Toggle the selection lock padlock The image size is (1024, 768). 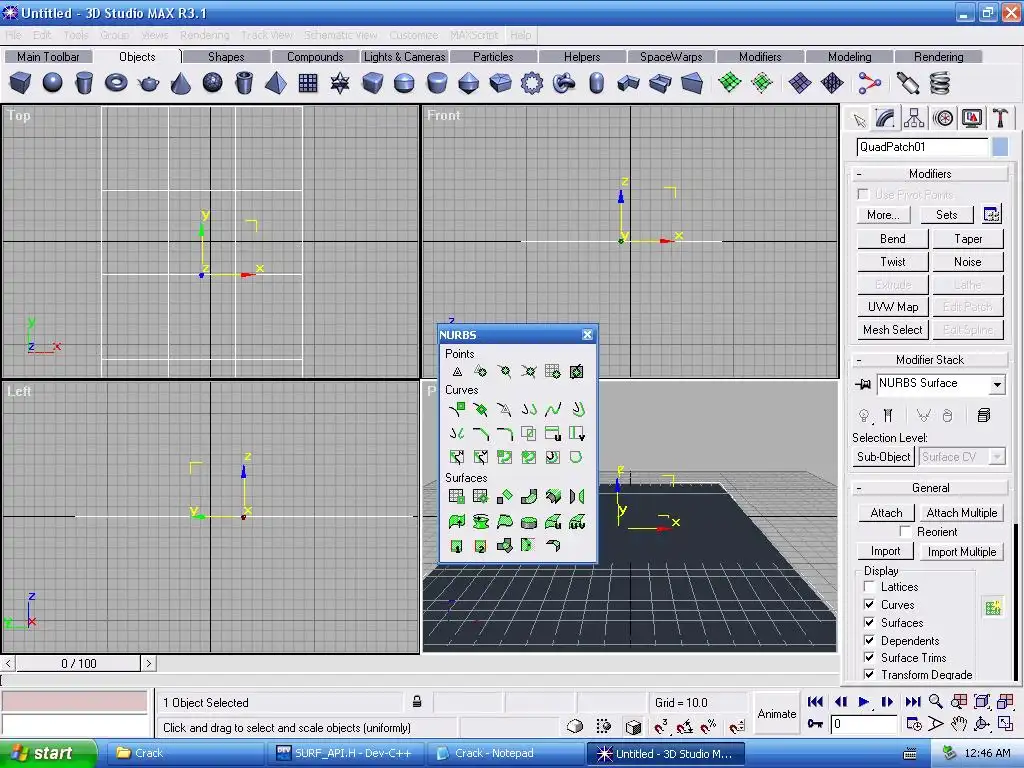pyautogui.click(x=417, y=702)
